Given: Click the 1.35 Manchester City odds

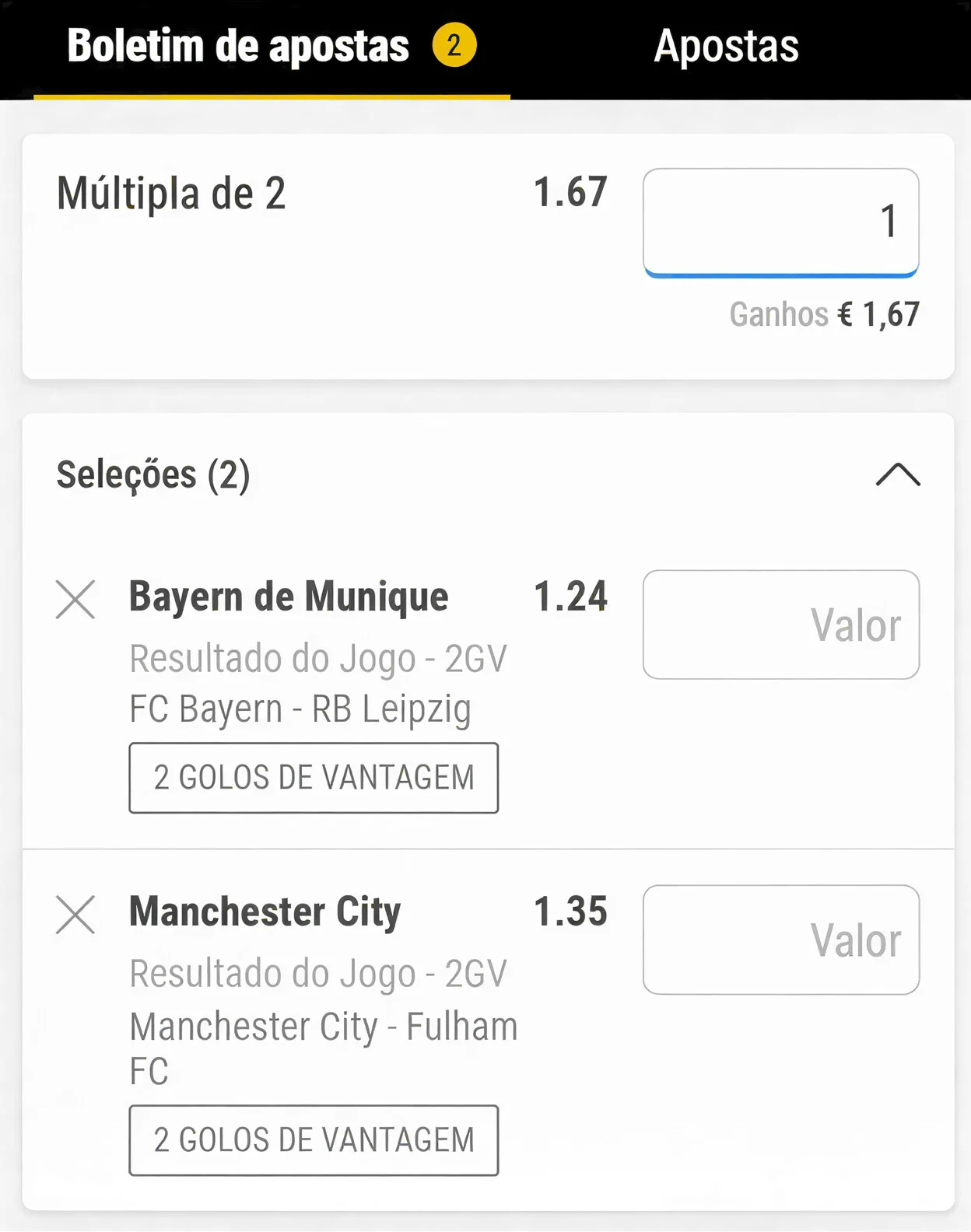Looking at the screenshot, I should pos(570,912).
